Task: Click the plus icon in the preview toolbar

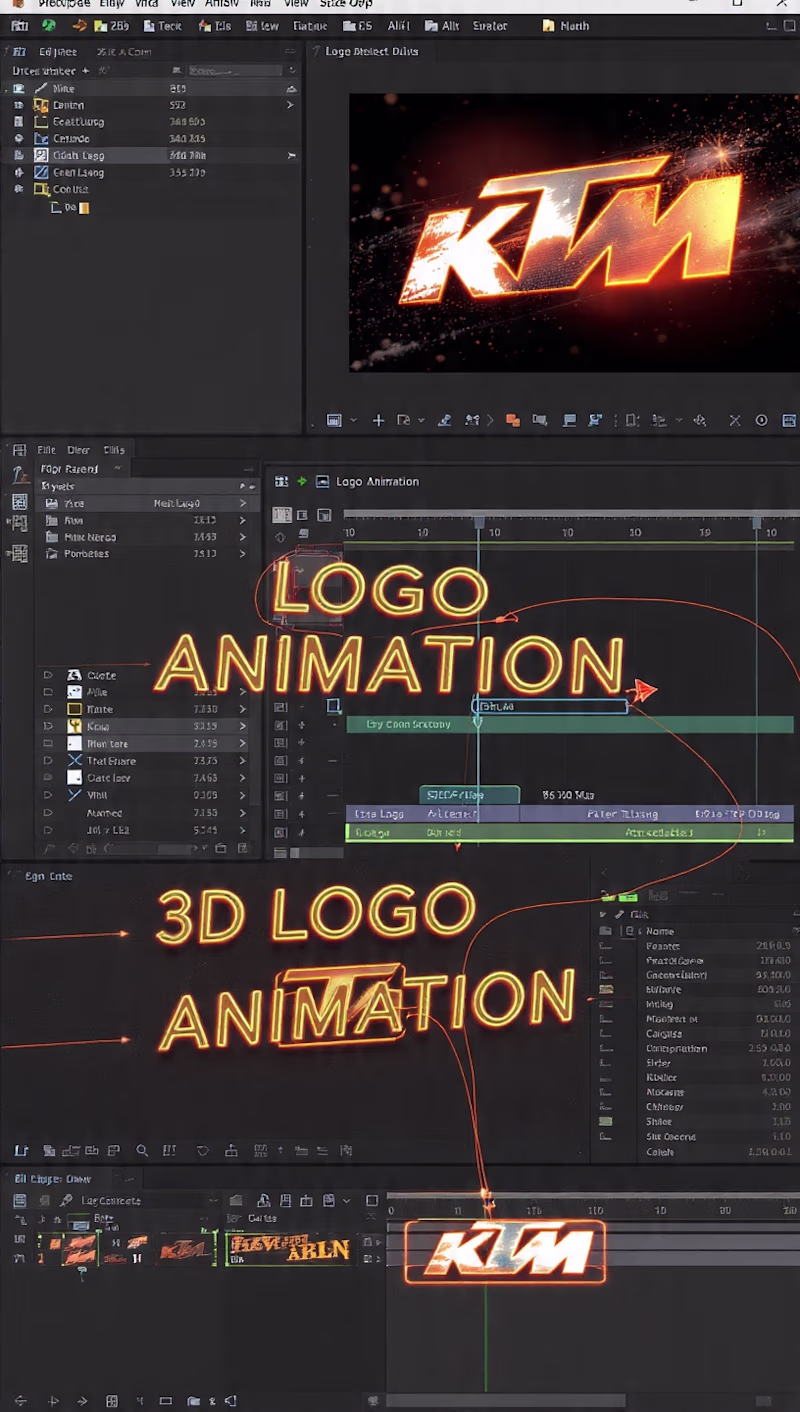Action: [378, 421]
